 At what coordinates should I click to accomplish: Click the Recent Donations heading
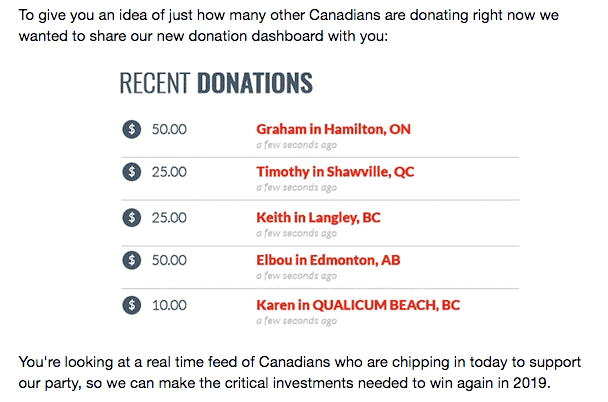pyautogui.click(x=216, y=83)
